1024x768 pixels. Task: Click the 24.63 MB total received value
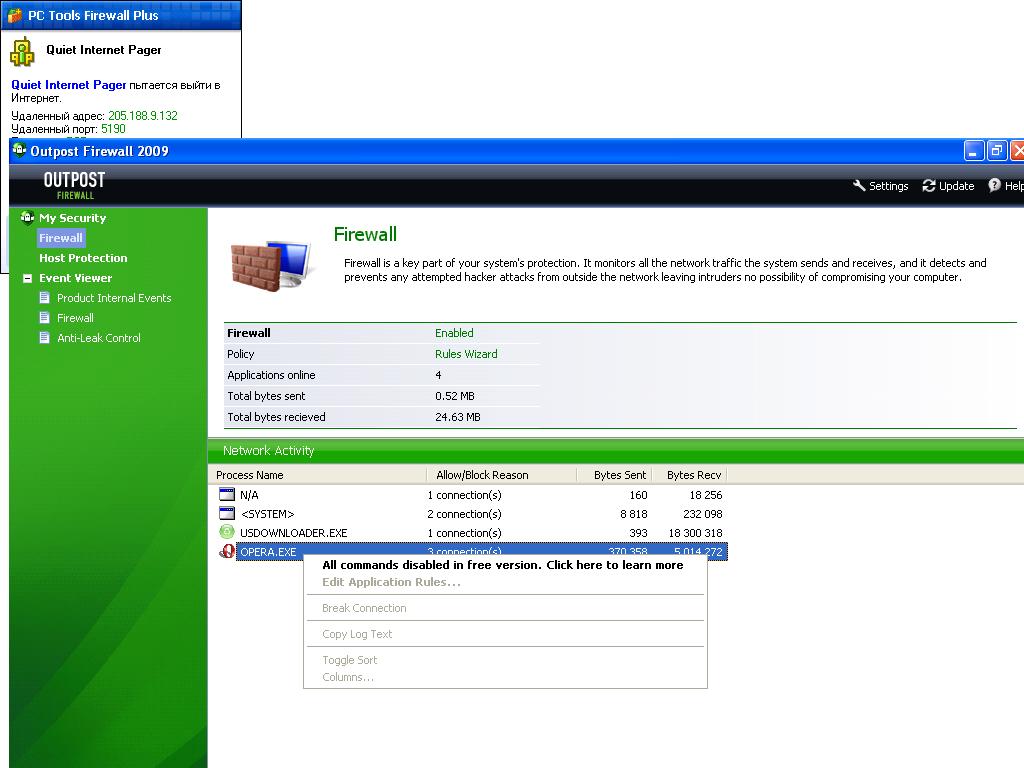coord(458,417)
